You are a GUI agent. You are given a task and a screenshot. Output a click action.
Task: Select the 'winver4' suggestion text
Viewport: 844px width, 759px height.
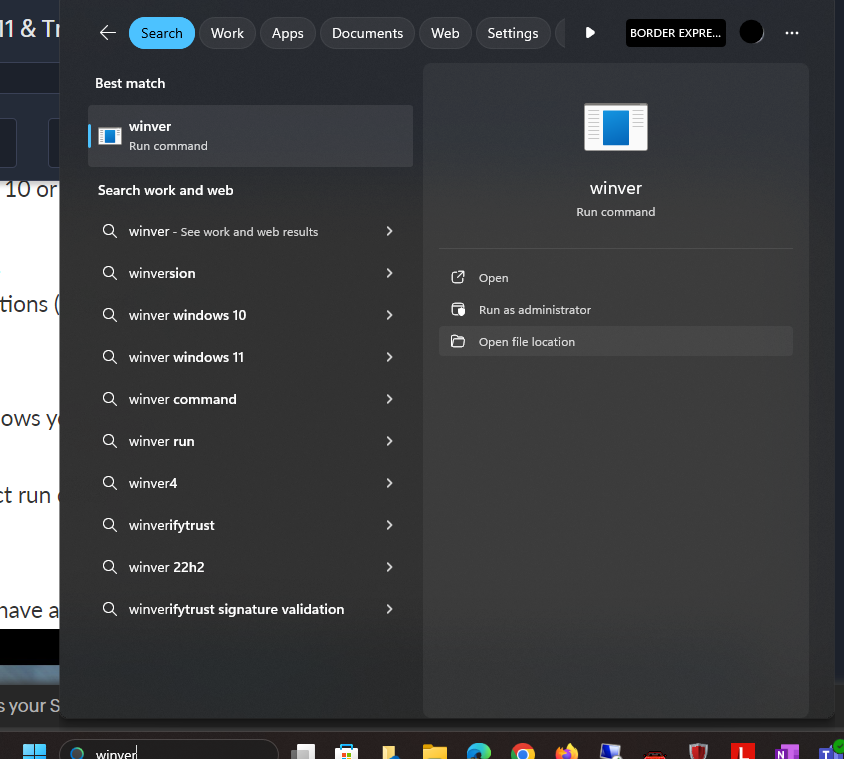coord(153,483)
